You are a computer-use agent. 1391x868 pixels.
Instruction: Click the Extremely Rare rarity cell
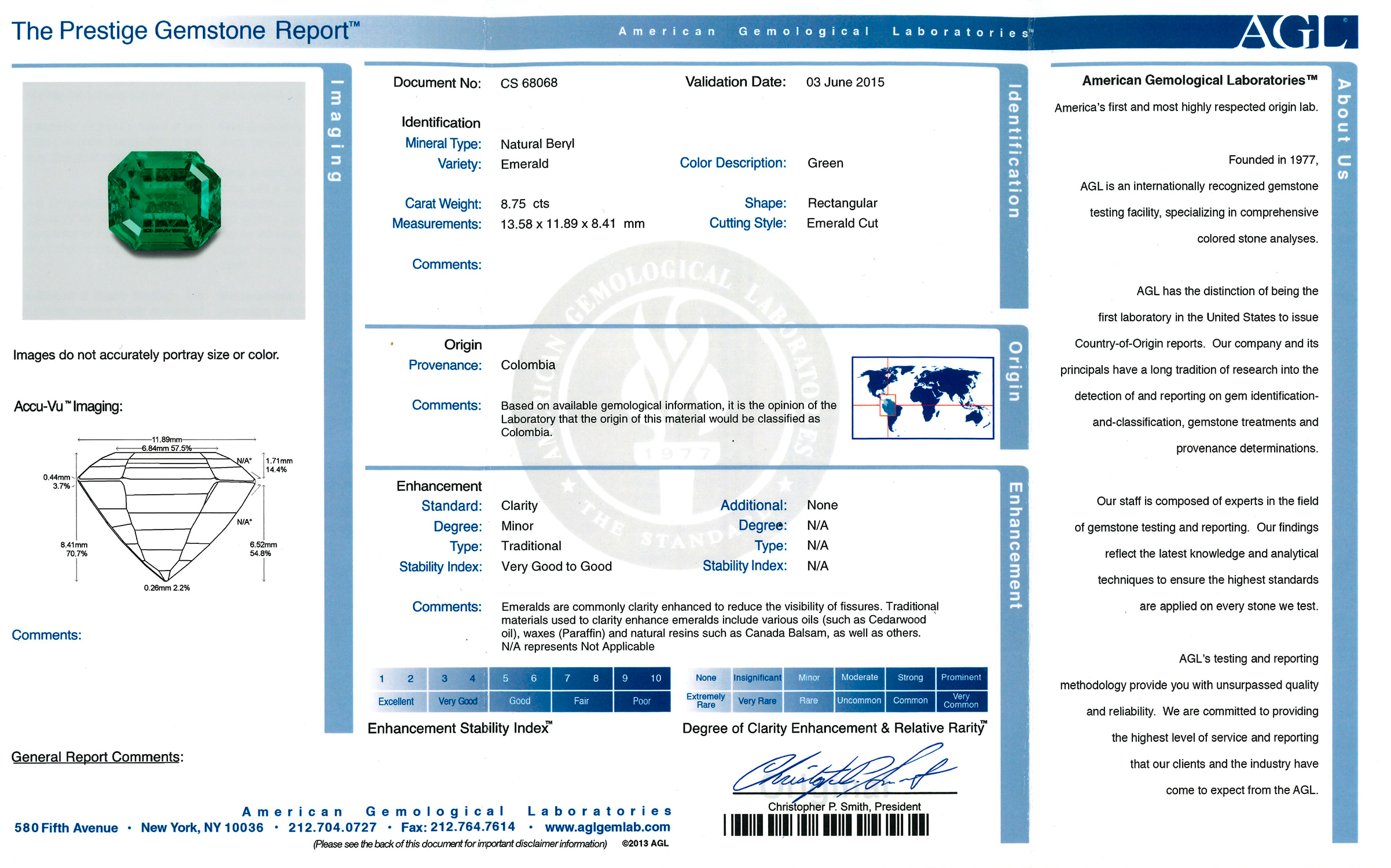pyautogui.click(x=706, y=701)
